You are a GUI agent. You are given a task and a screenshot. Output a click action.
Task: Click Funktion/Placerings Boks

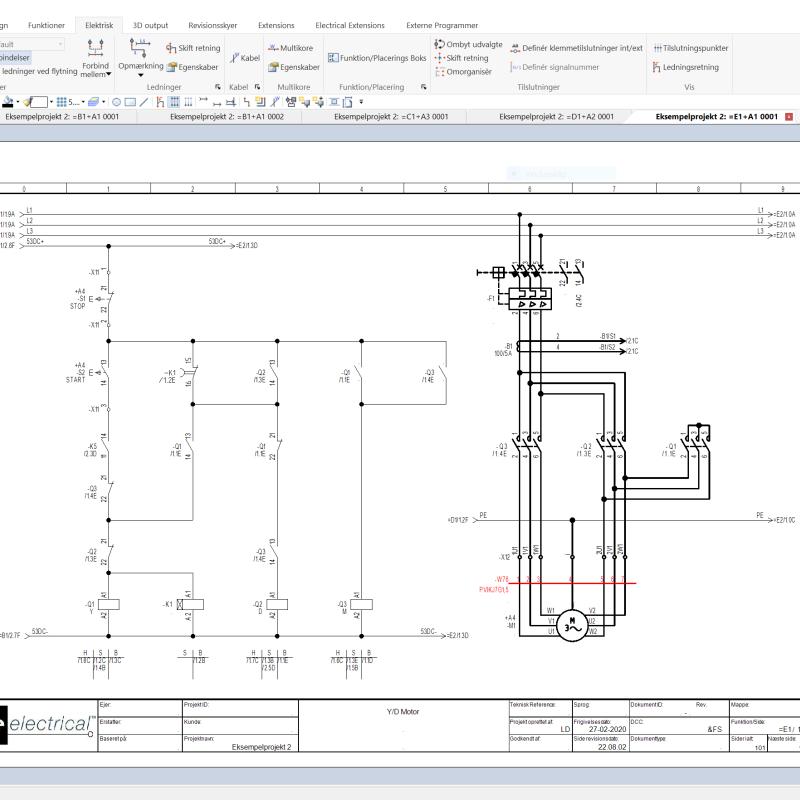pos(377,58)
